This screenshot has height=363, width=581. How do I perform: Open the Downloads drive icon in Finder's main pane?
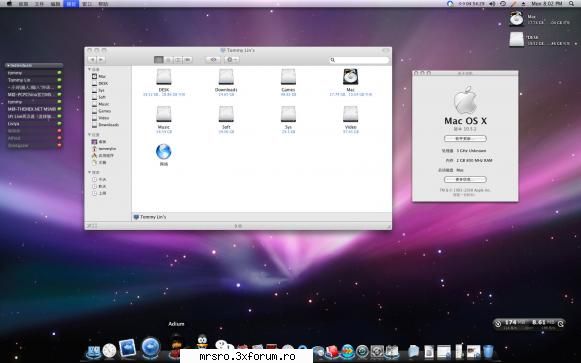(x=226, y=77)
